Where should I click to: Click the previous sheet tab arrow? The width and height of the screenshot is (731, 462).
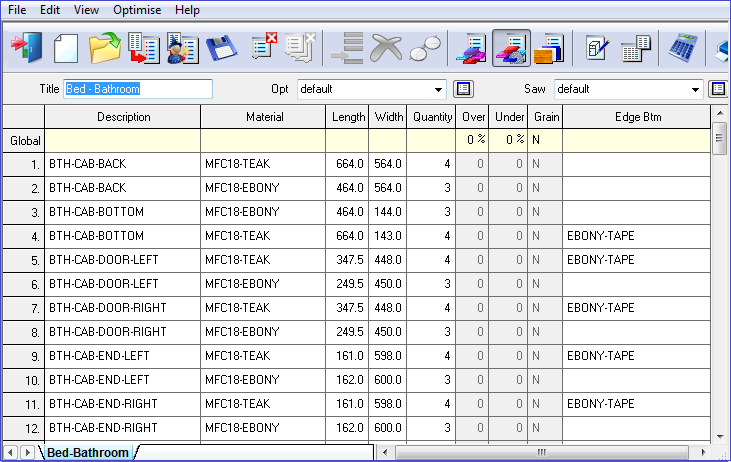click(x=10, y=452)
